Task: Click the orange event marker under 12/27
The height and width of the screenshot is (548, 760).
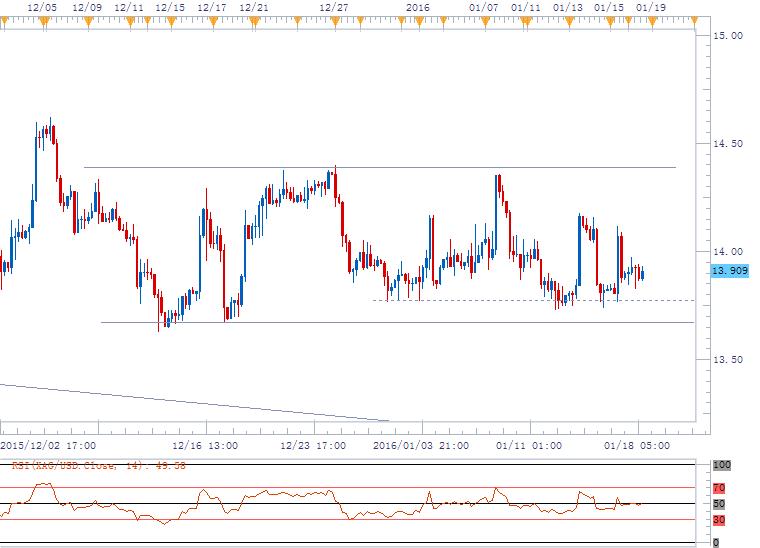Action: coord(335,21)
